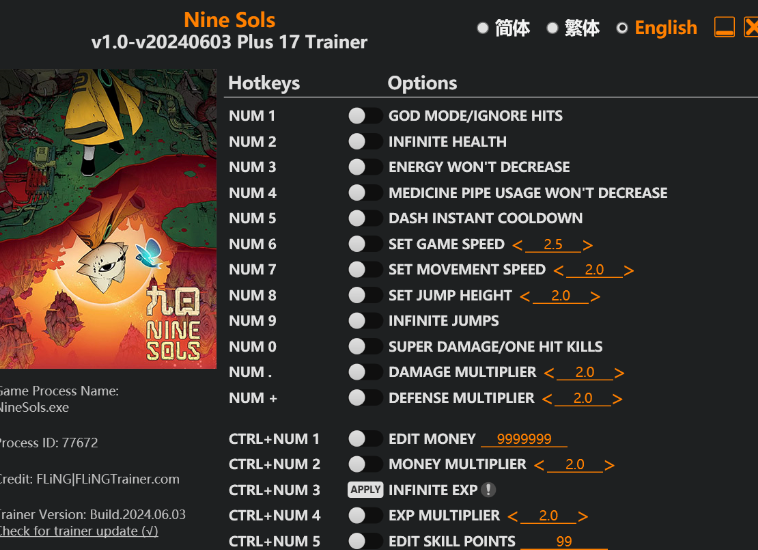Click the FLiNGTrainer.com credit text
Screen dimensions: 758x550
pyautogui.click(x=89, y=479)
